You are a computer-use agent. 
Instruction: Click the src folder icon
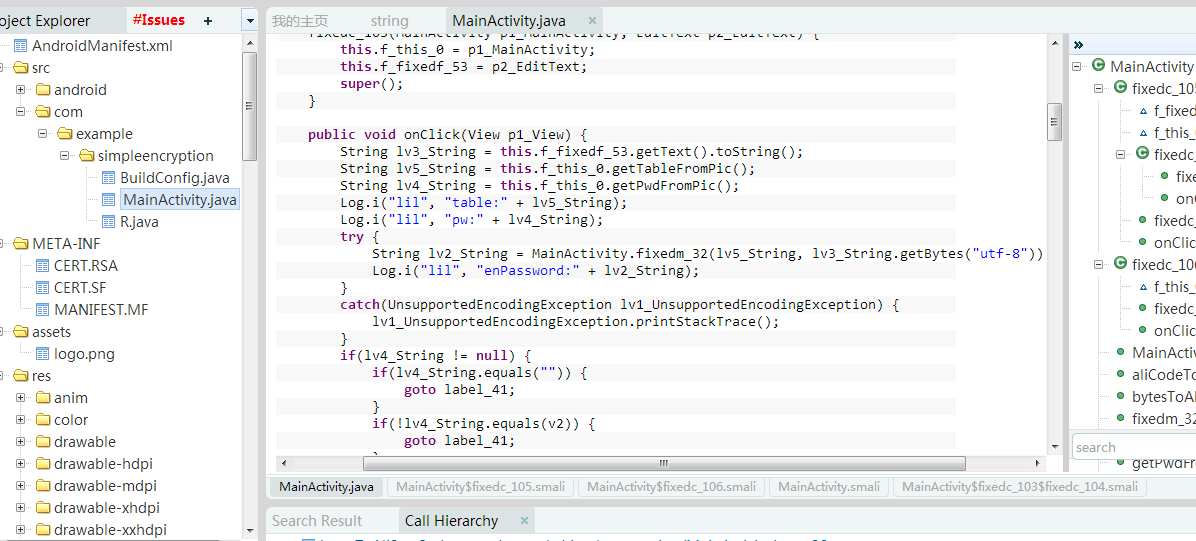21,68
